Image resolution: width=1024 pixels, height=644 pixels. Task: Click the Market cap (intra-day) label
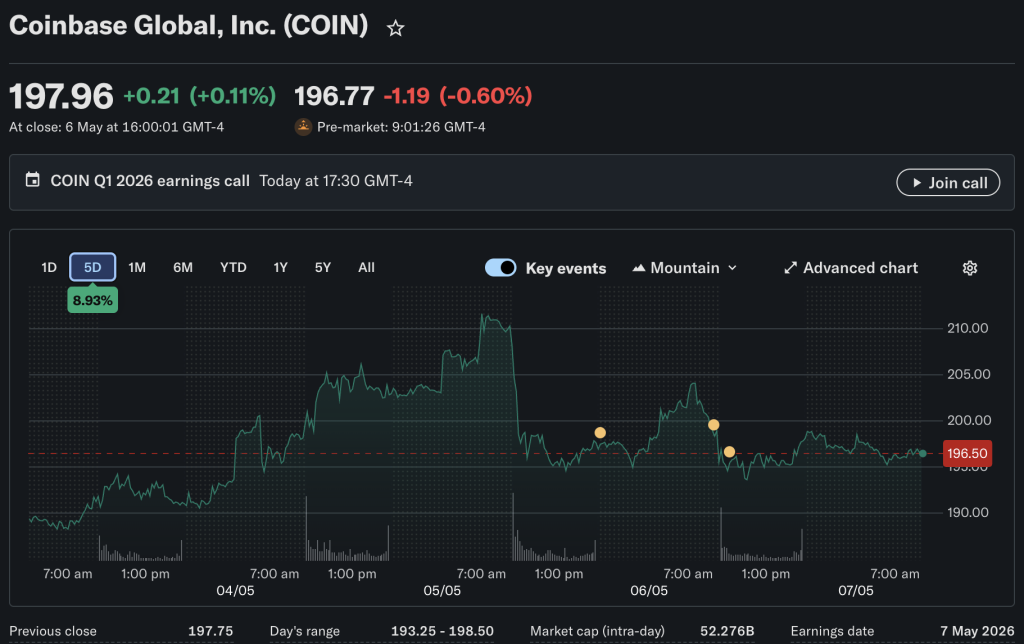[597, 631]
